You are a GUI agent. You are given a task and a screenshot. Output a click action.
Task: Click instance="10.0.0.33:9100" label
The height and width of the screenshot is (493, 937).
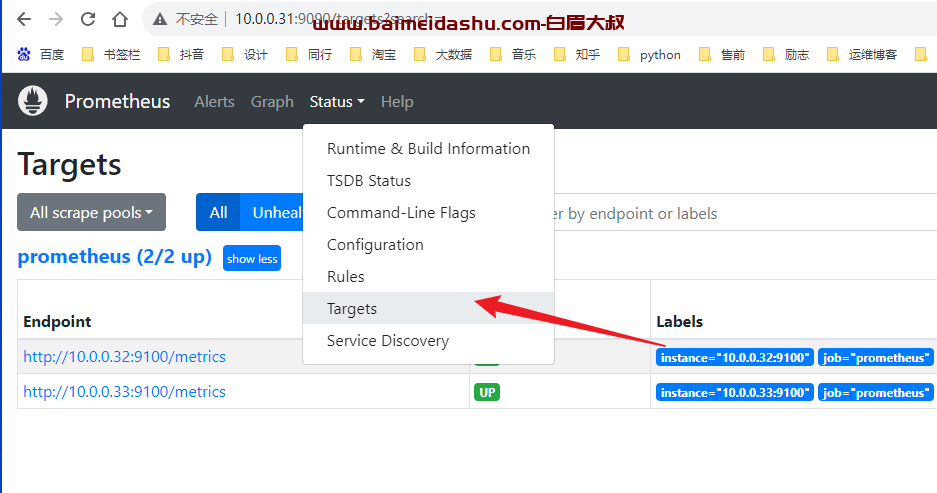coord(734,393)
